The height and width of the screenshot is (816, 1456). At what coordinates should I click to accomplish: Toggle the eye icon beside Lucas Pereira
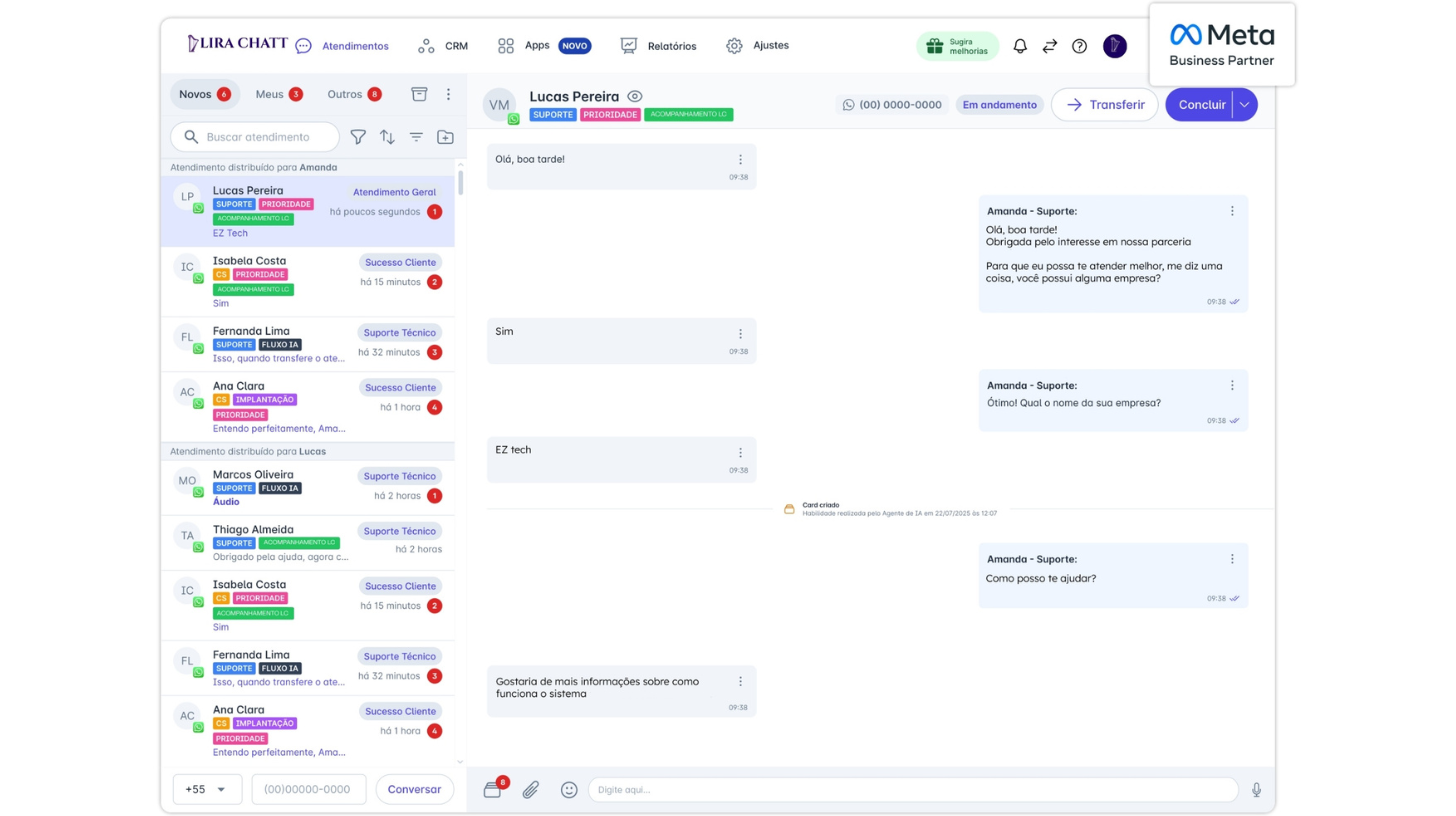coord(635,97)
